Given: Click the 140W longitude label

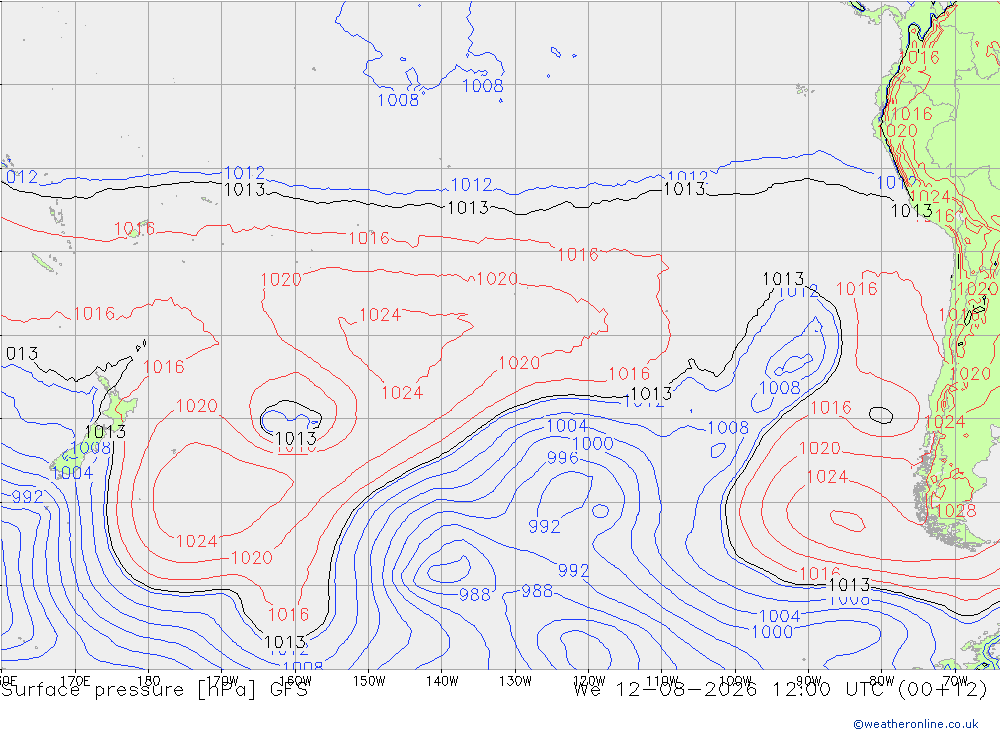Looking at the screenshot, I should pos(442,681).
